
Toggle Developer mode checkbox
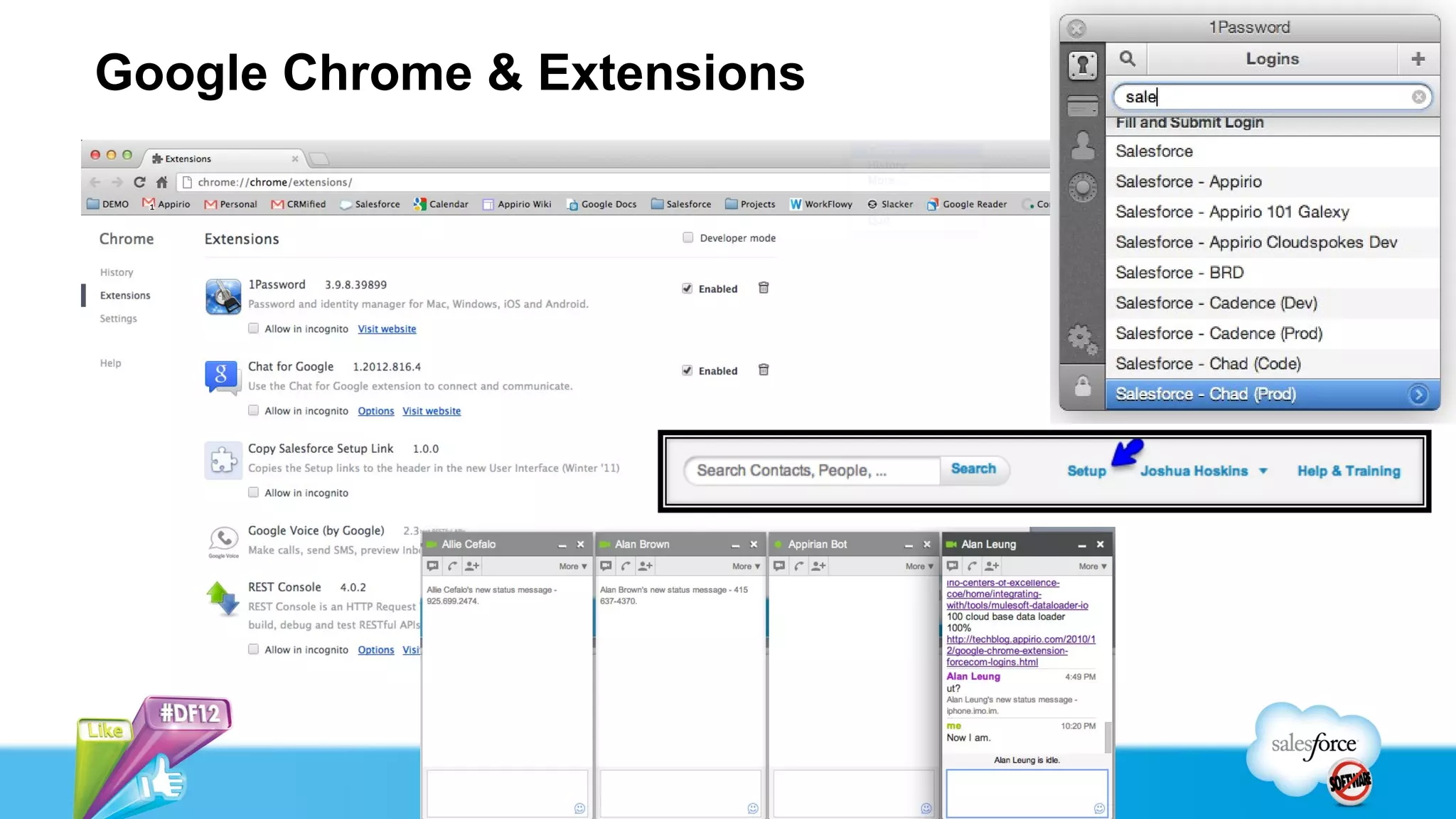tap(687, 237)
